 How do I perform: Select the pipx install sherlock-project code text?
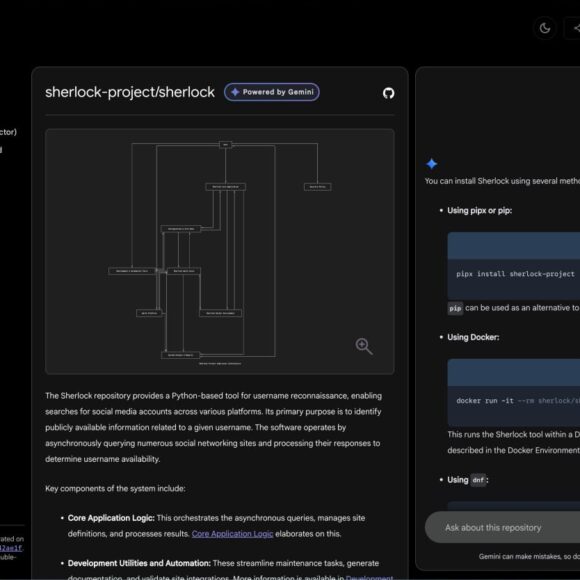point(515,274)
